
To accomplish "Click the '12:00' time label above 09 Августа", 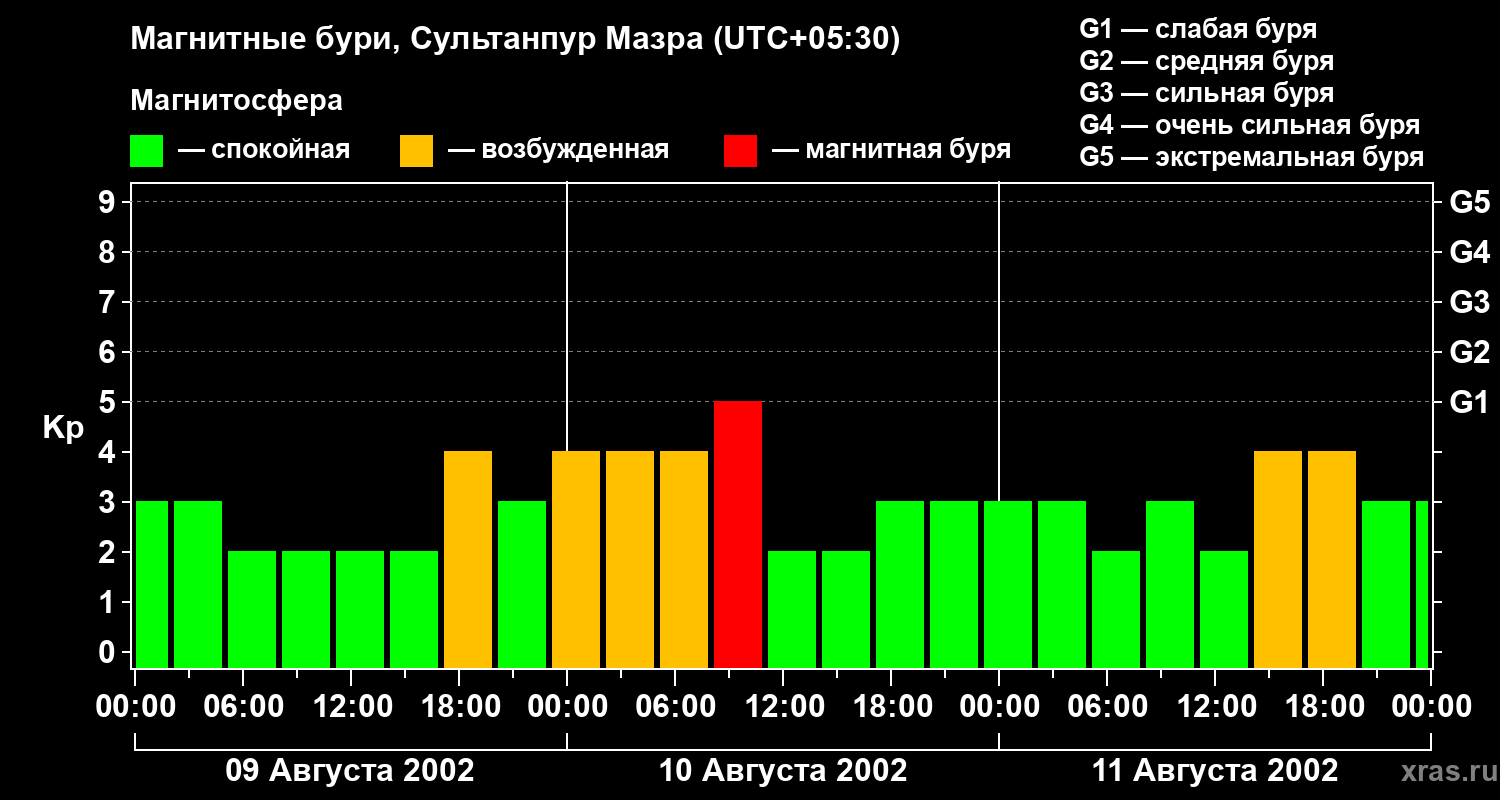I will tap(351, 706).
